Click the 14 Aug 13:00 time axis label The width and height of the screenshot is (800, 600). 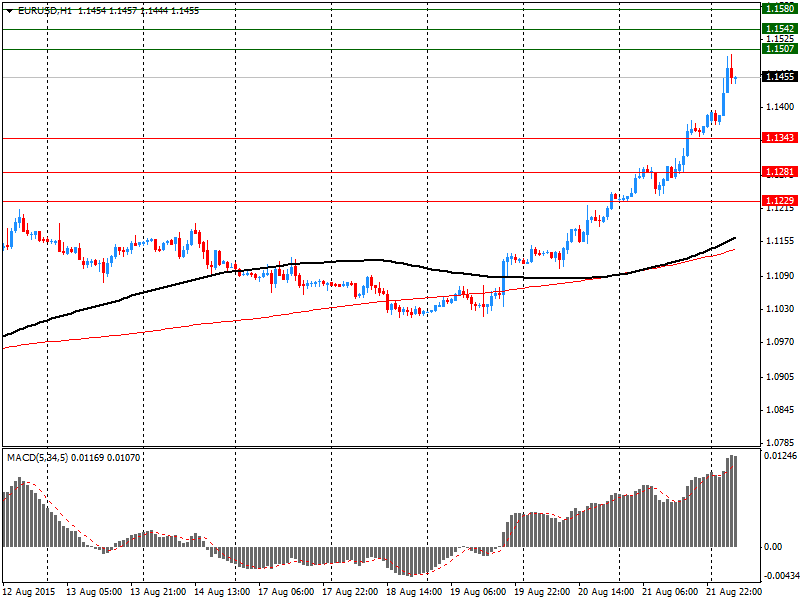(222, 592)
